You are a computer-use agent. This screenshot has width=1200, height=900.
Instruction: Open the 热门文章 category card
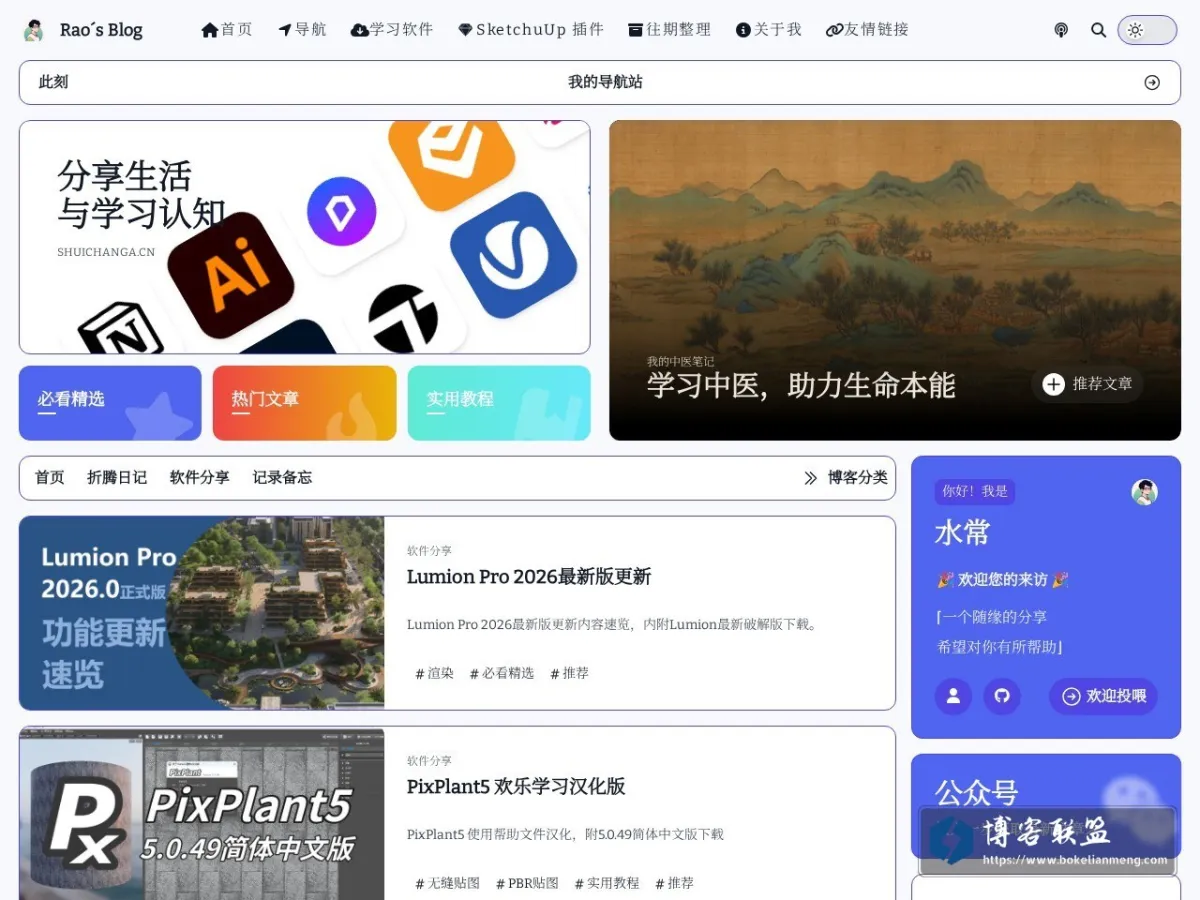pos(305,403)
